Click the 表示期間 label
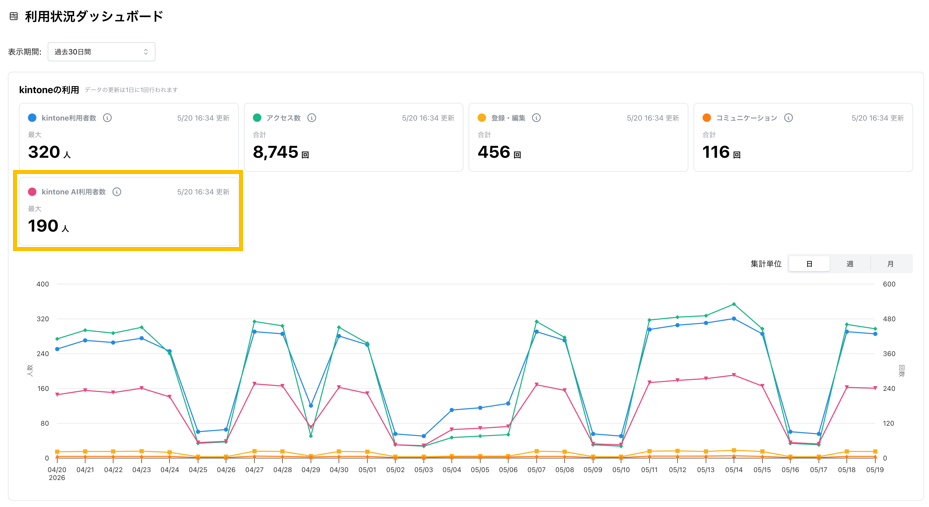This screenshot has height=507, width=929. tap(24, 52)
